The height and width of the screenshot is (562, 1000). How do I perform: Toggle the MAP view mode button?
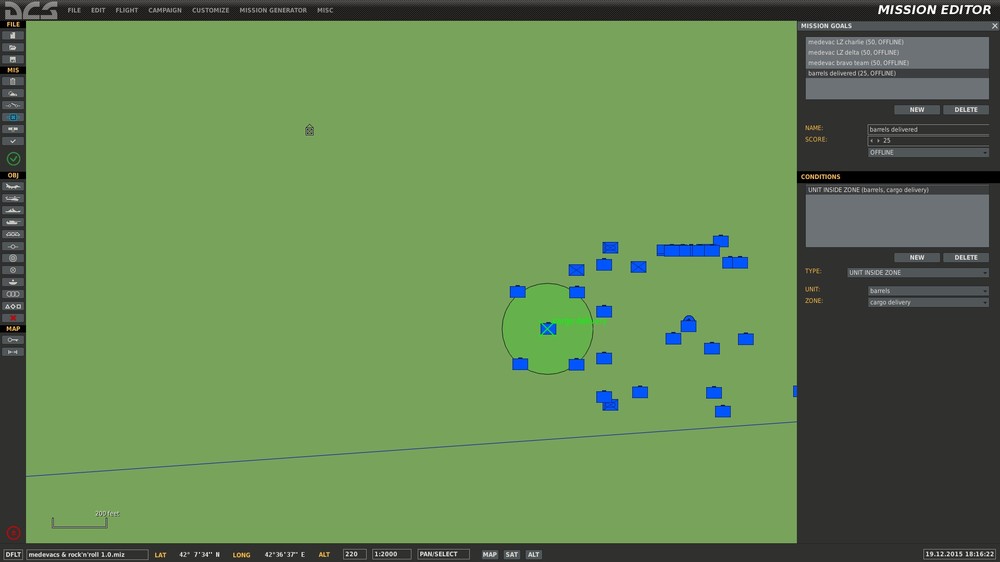(x=489, y=554)
